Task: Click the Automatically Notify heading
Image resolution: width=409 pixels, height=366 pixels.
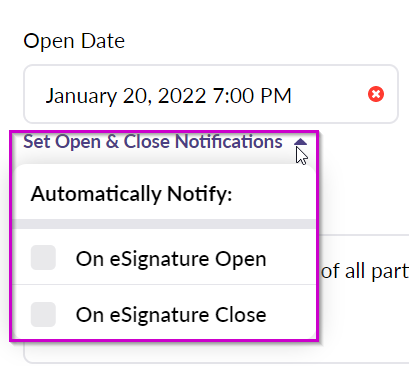Action: 131,194
